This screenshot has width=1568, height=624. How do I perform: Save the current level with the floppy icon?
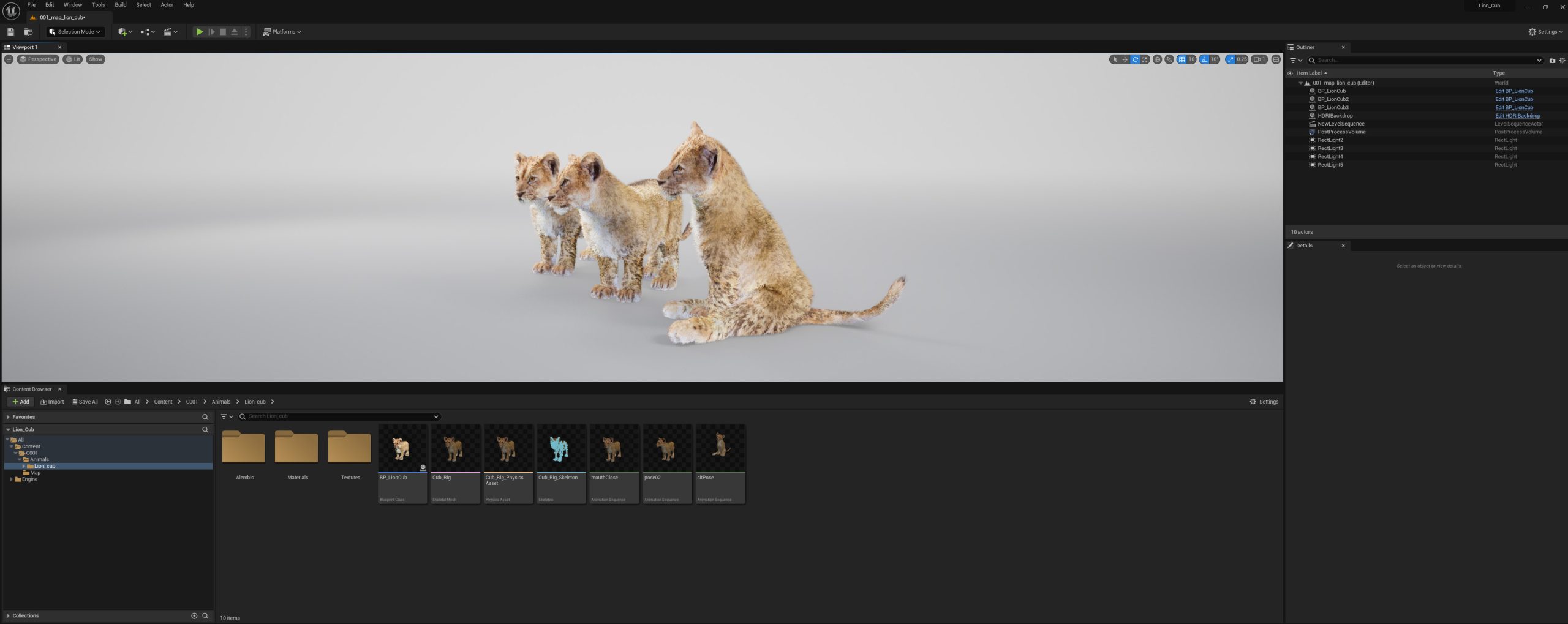pos(10,32)
